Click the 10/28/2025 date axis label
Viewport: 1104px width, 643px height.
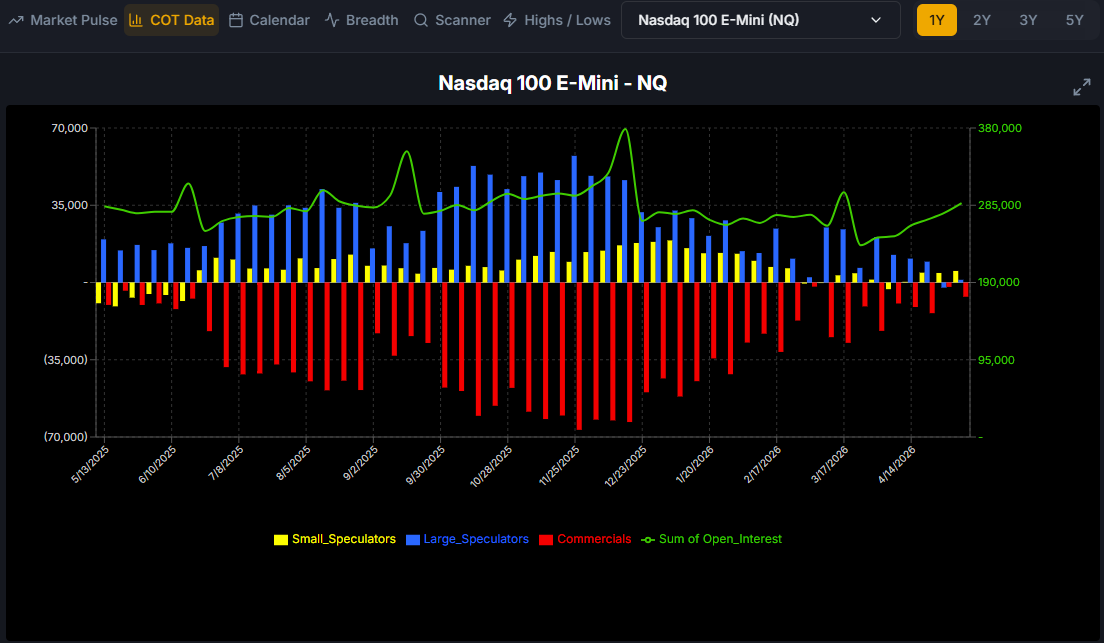[491, 466]
